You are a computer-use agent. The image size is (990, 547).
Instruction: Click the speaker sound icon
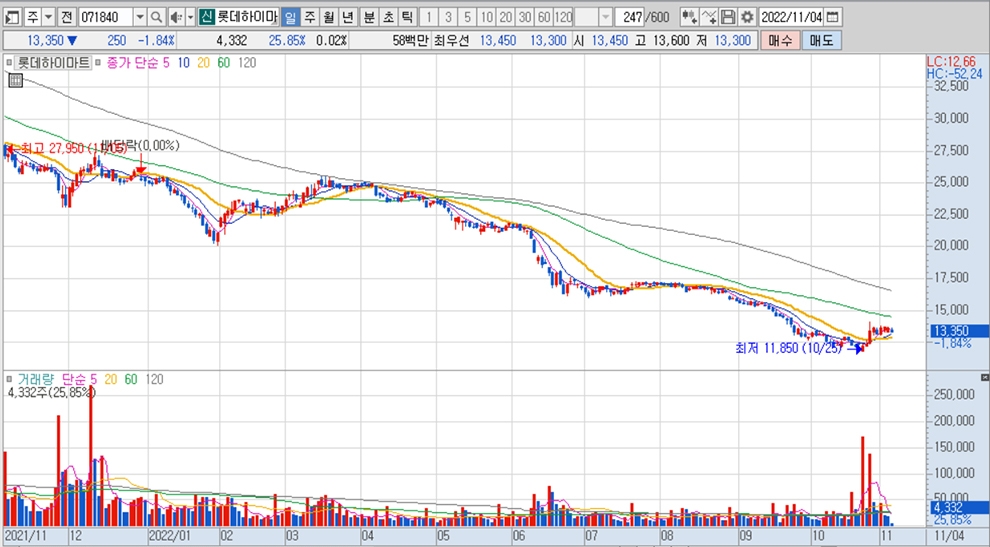[174, 17]
